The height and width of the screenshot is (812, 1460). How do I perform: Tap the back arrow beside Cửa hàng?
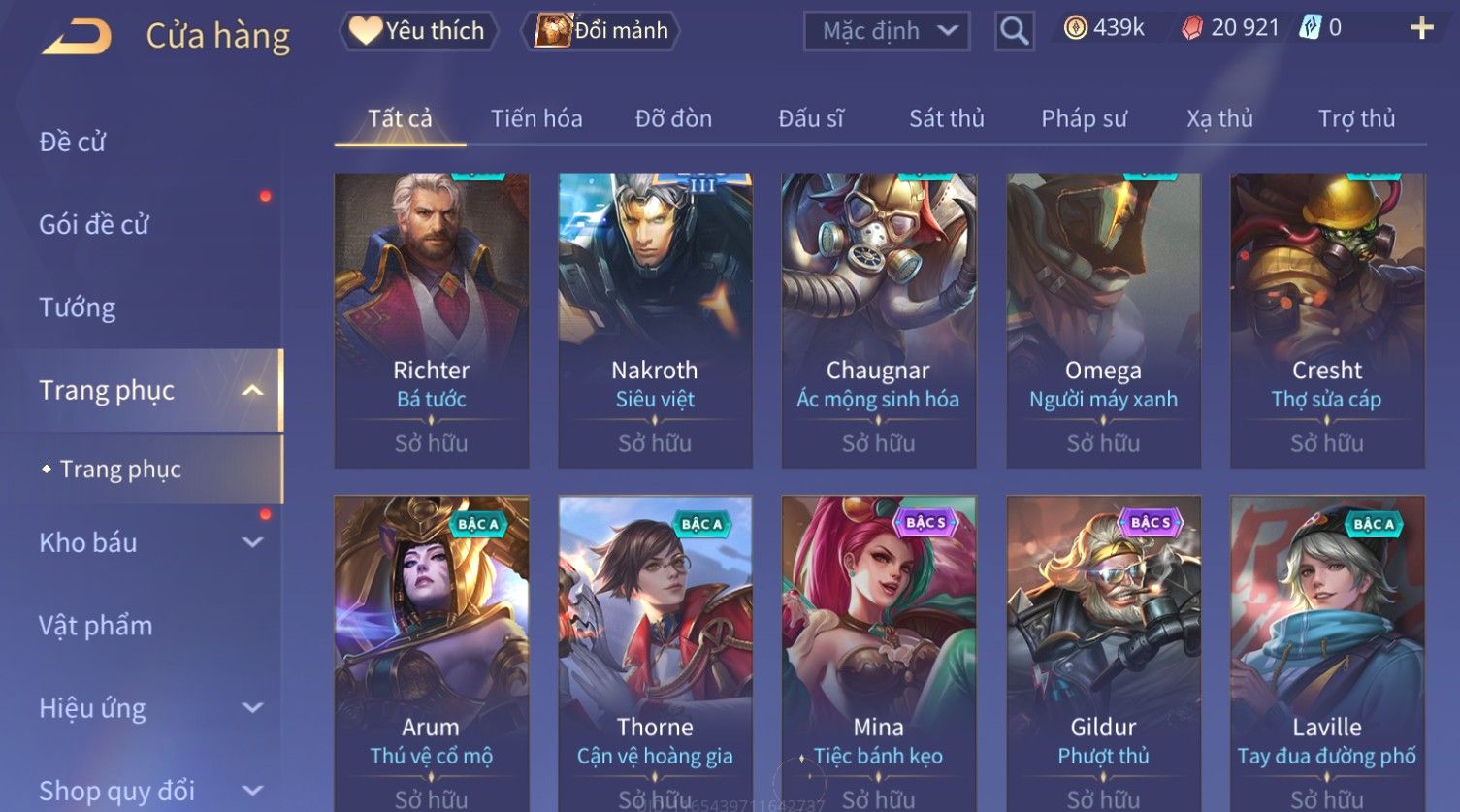[77, 36]
